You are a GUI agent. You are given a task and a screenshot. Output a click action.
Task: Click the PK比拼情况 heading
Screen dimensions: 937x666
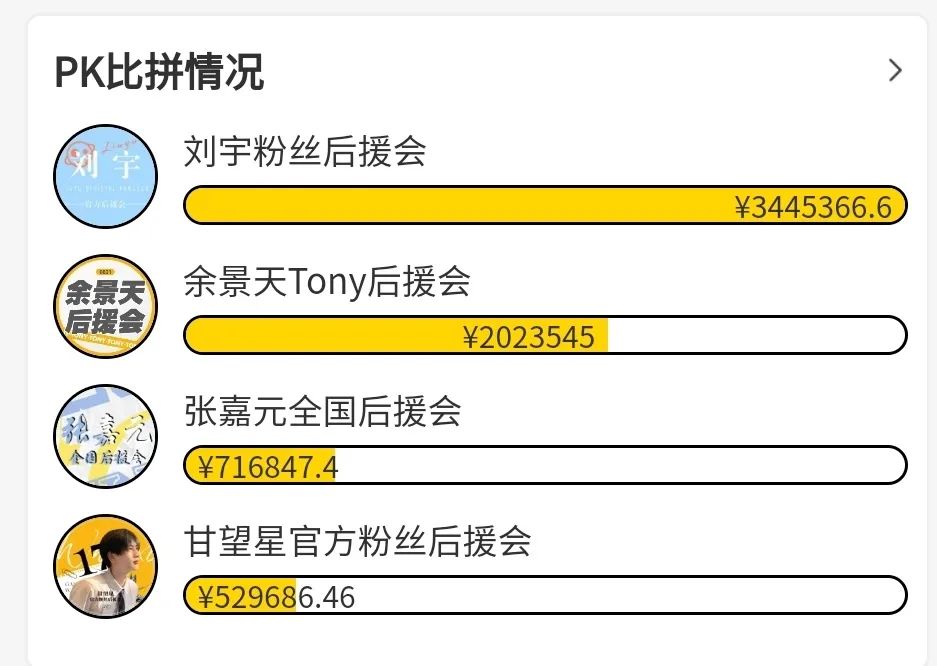[159, 72]
